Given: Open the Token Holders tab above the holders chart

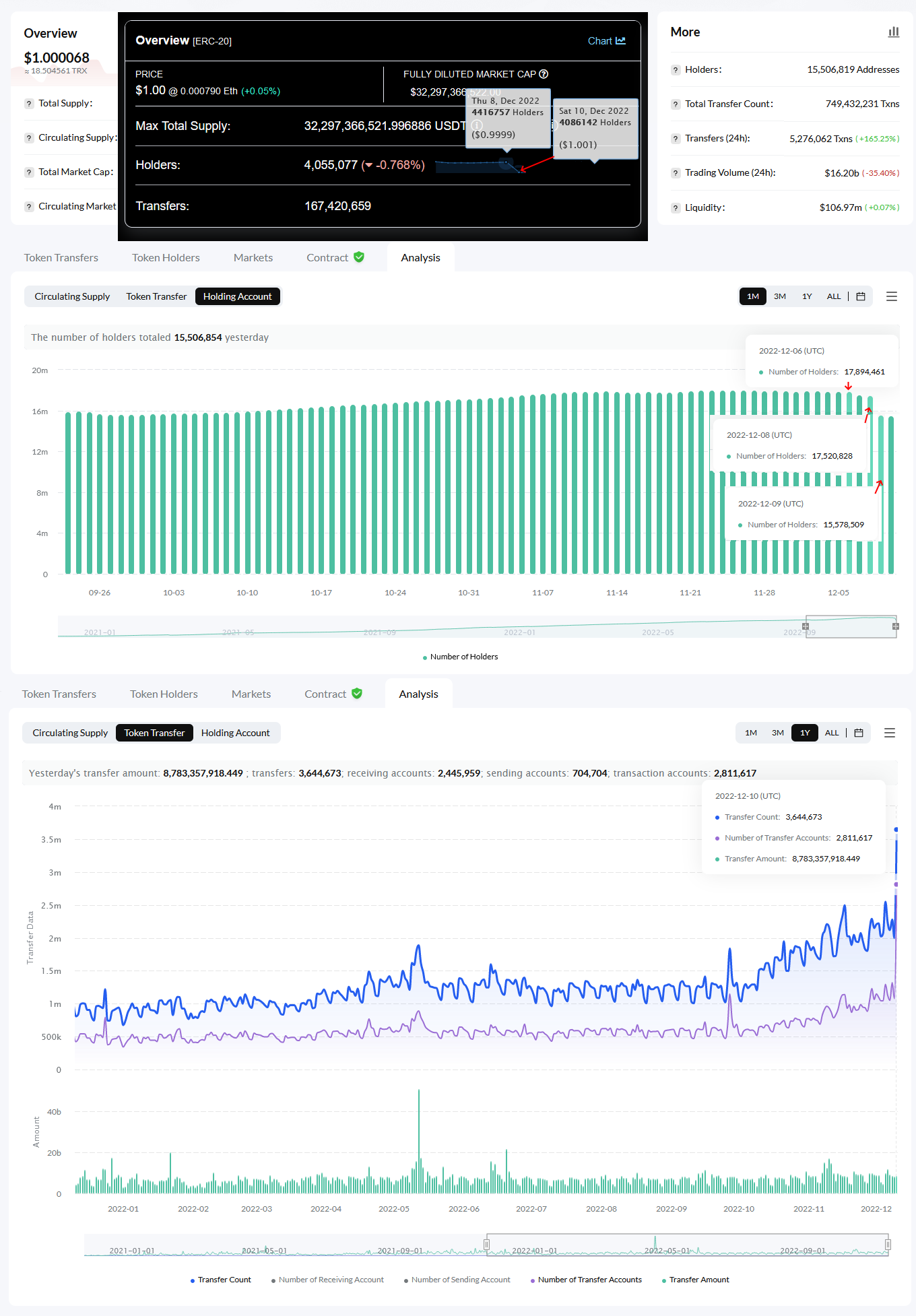Looking at the screenshot, I should (166, 258).
